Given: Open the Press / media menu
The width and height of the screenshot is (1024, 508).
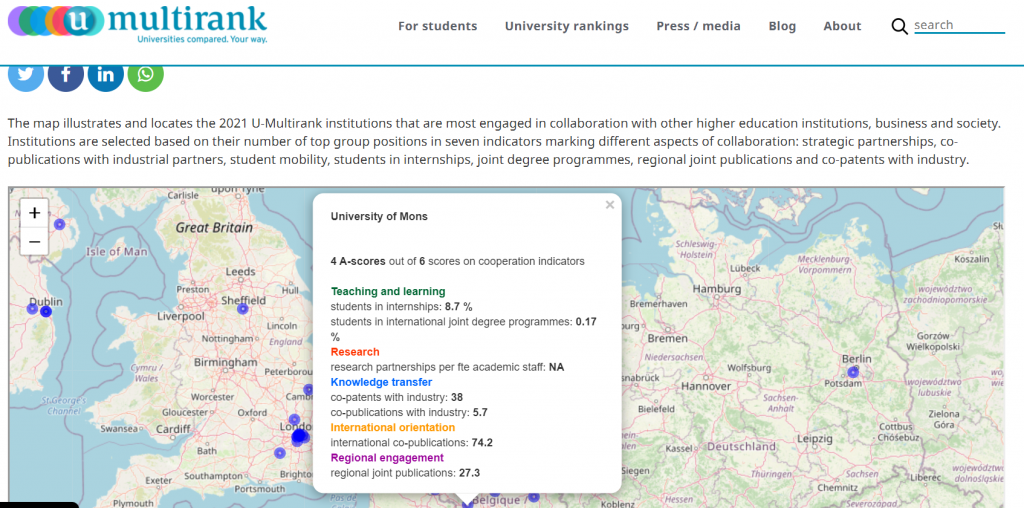Looking at the screenshot, I should pos(698,26).
